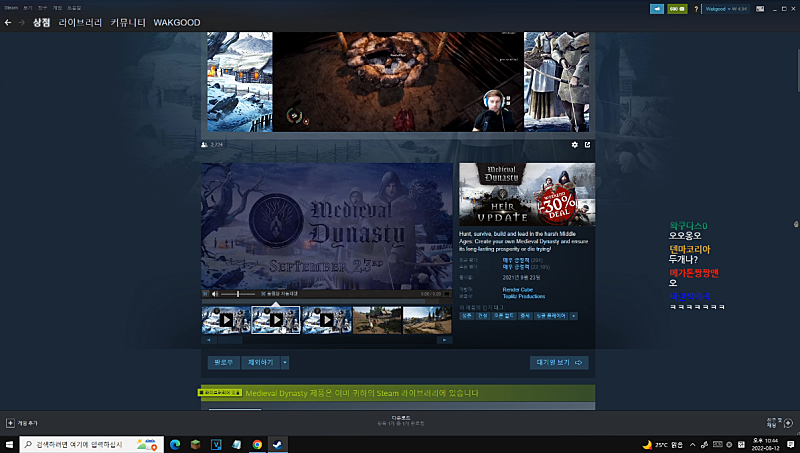Viewport: 800px width, 453px height.
Task: Pop out the broadcast stream
Action: [x=587, y=145]
